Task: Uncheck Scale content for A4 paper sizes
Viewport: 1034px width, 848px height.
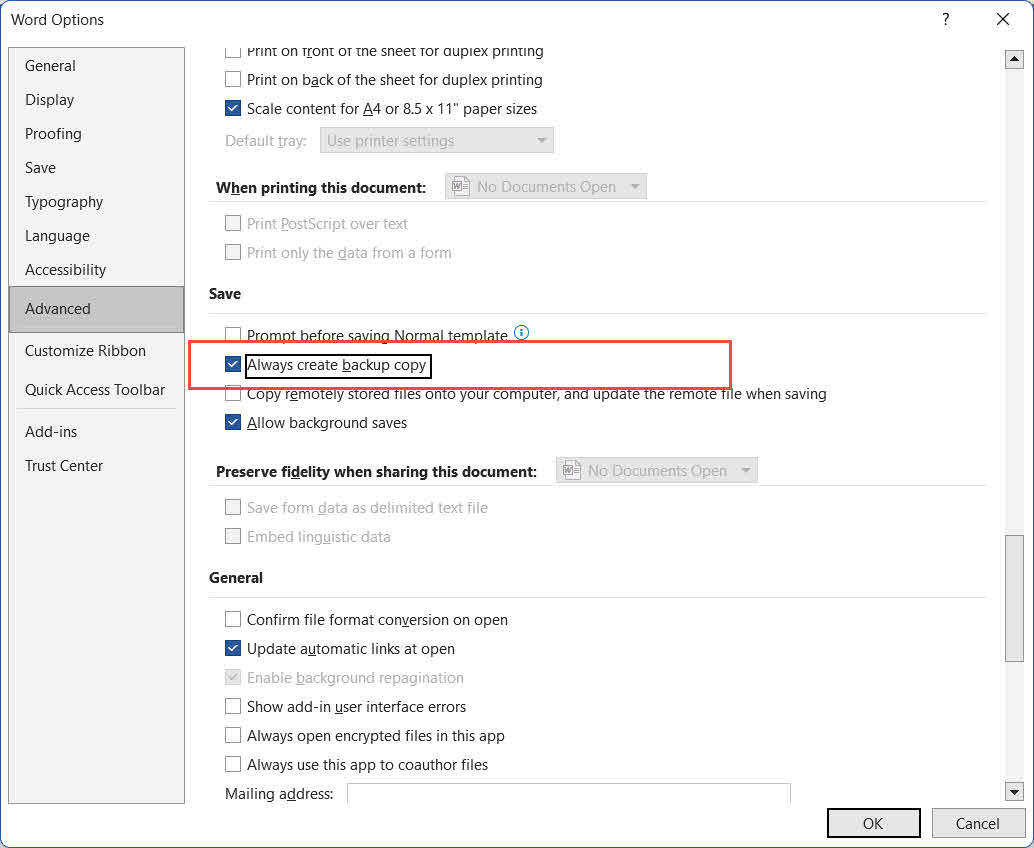Action: (x=233, y=109)
